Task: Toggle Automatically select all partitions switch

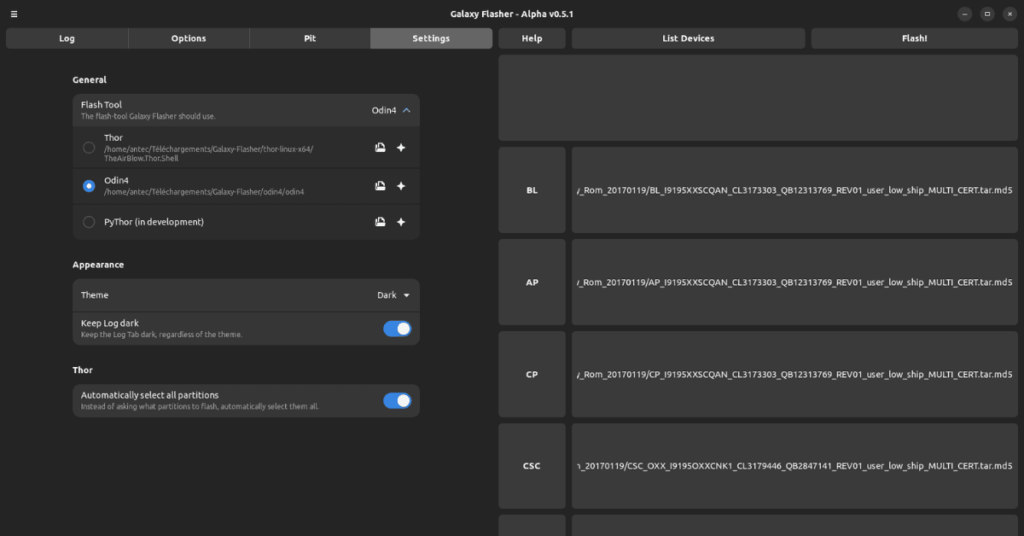Action: pos(397,400)
